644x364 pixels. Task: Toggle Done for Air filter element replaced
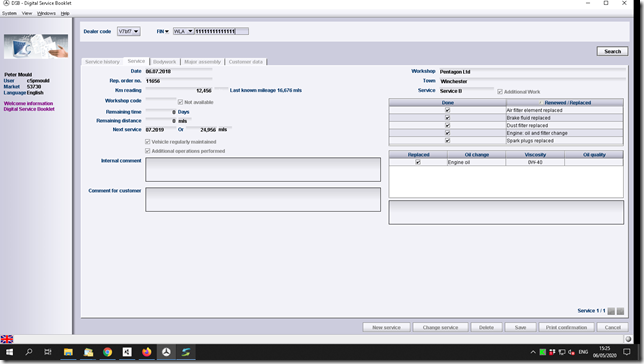point(448,110)
